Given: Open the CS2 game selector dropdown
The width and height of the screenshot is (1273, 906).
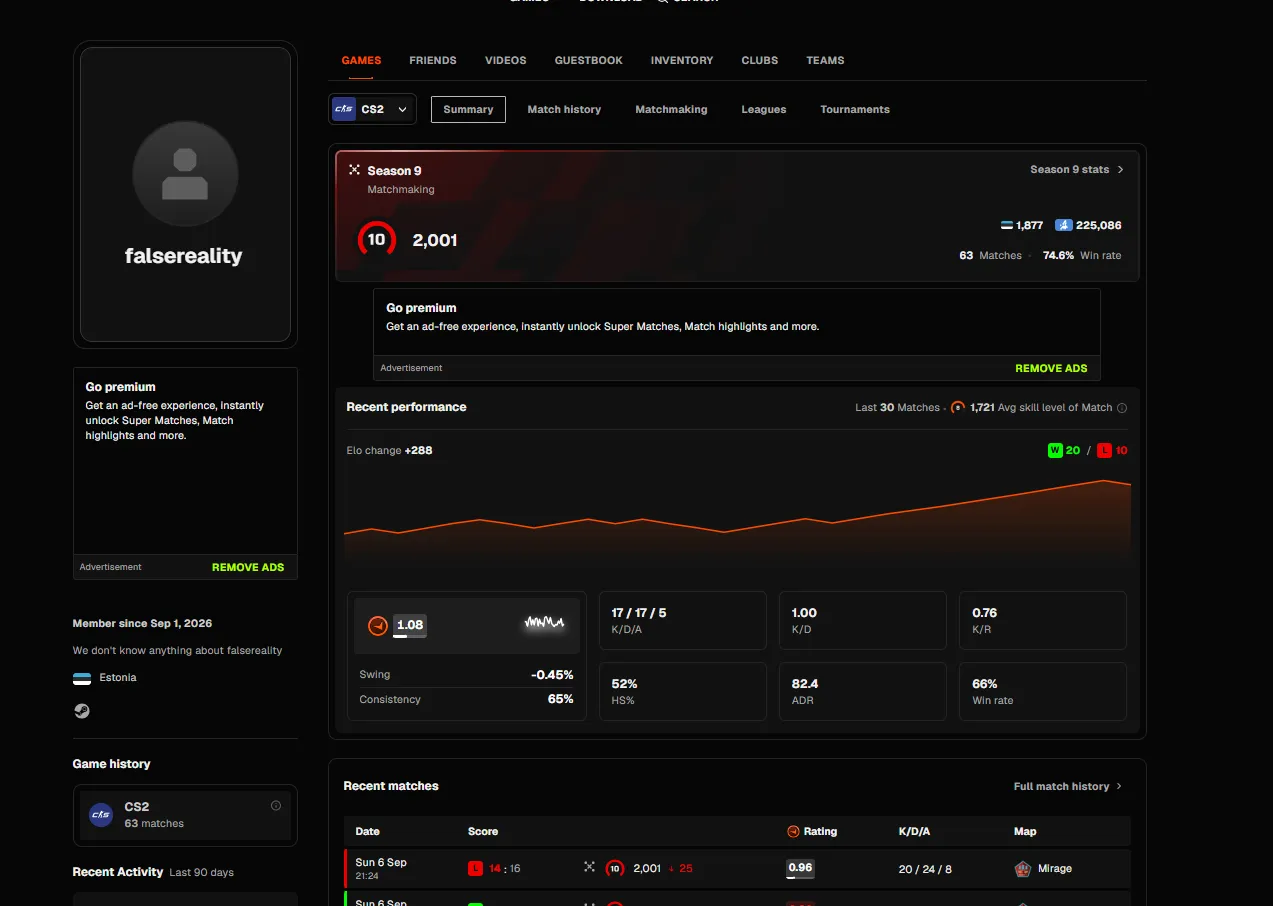Looking at the screenshot, I should click(x=372, y=109).
